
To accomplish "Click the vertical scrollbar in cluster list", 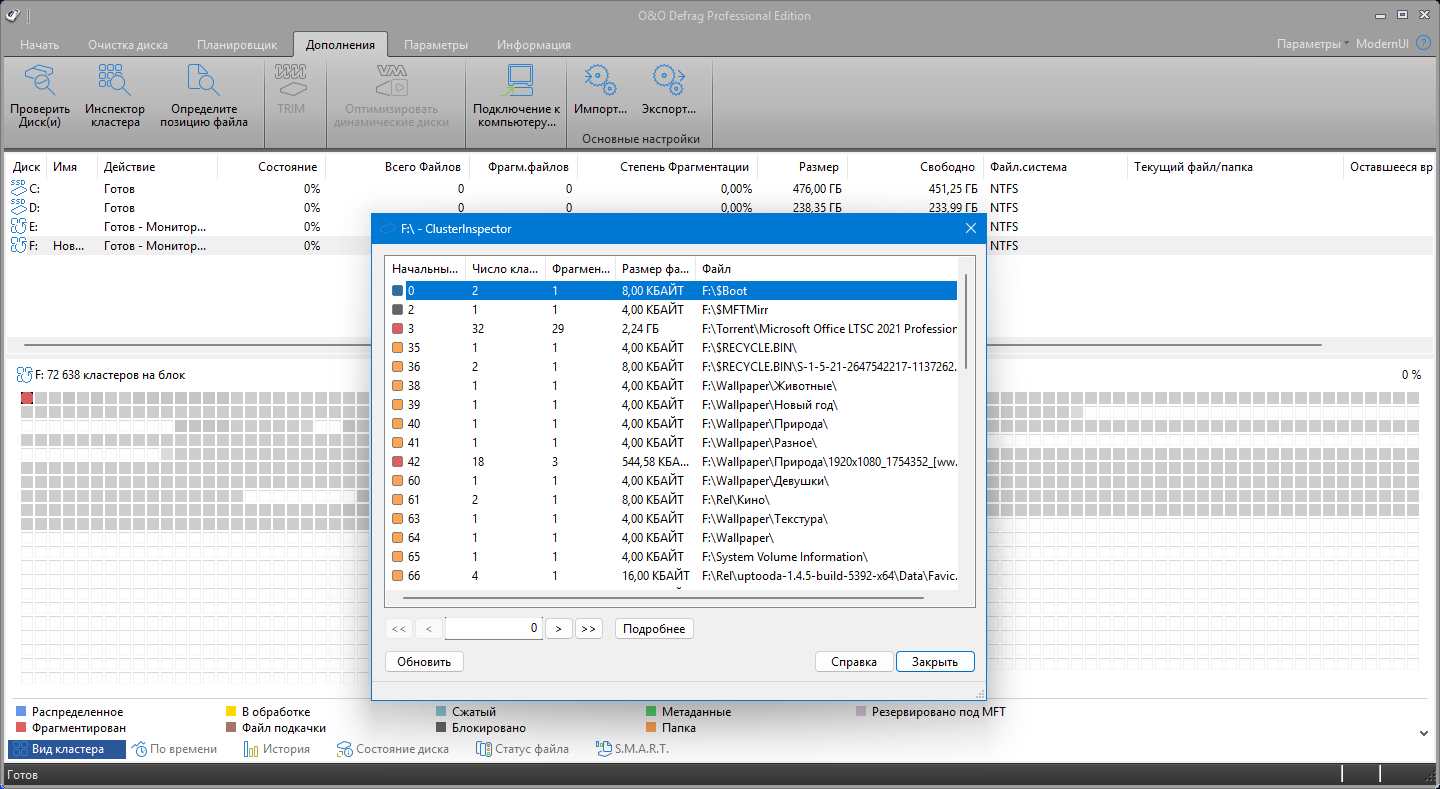I will [x=965, y=320].
